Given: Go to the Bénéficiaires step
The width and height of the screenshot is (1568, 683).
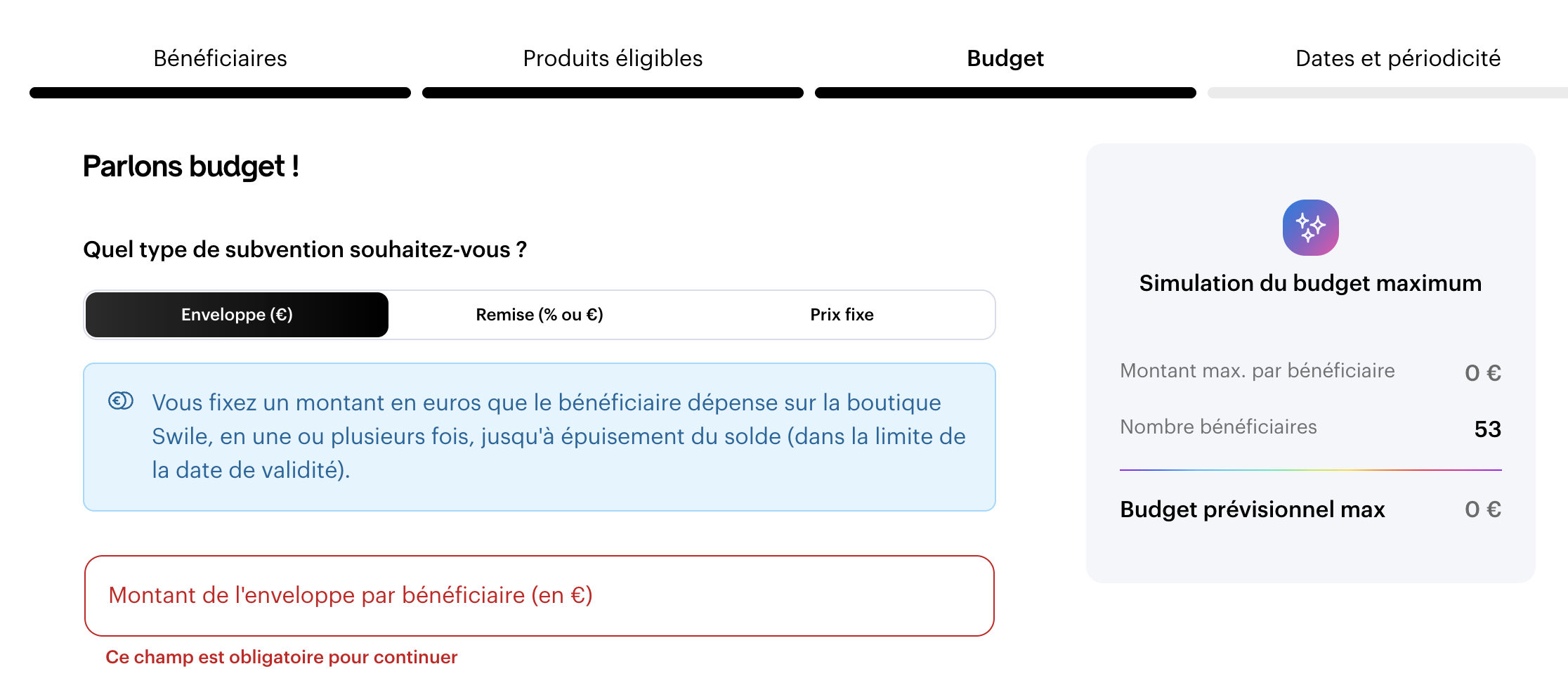Looking at the screenshot, I should pyautogui.click(x=220, y=58).
